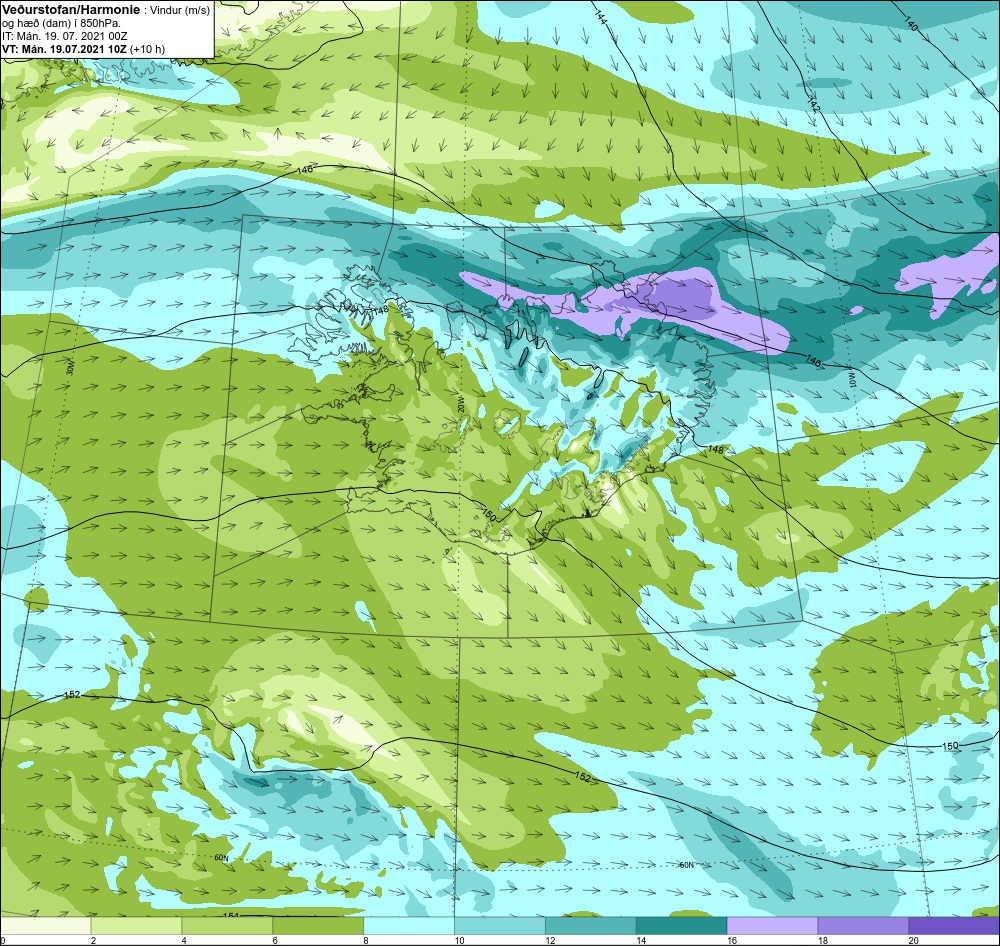Click the 16–18 m/s light purple legend swatch
This screenshot has height=946, width=1000.
click(x=772, y=925)
